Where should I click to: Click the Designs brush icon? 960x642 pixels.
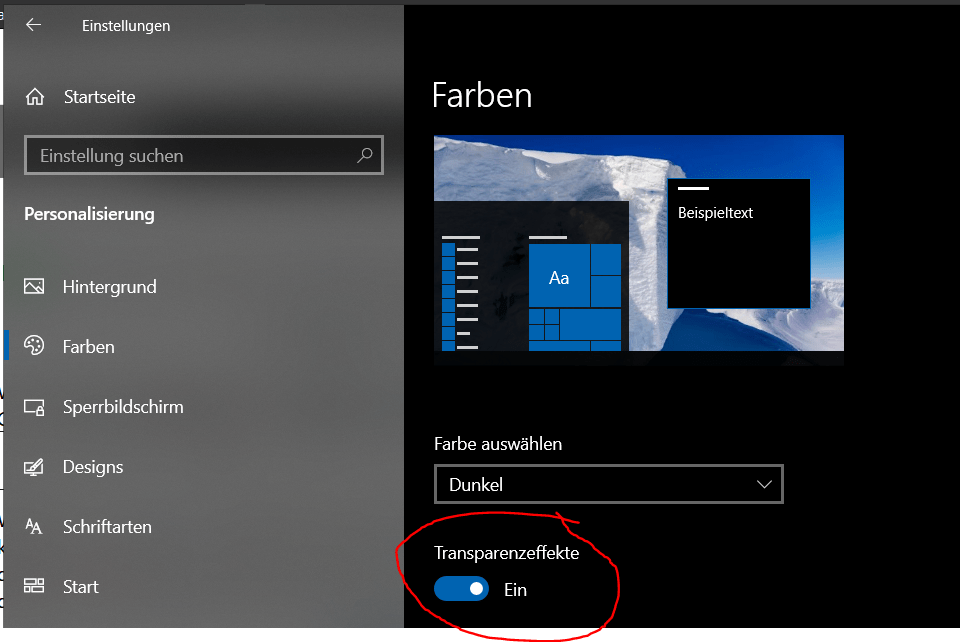pos(35,467)
